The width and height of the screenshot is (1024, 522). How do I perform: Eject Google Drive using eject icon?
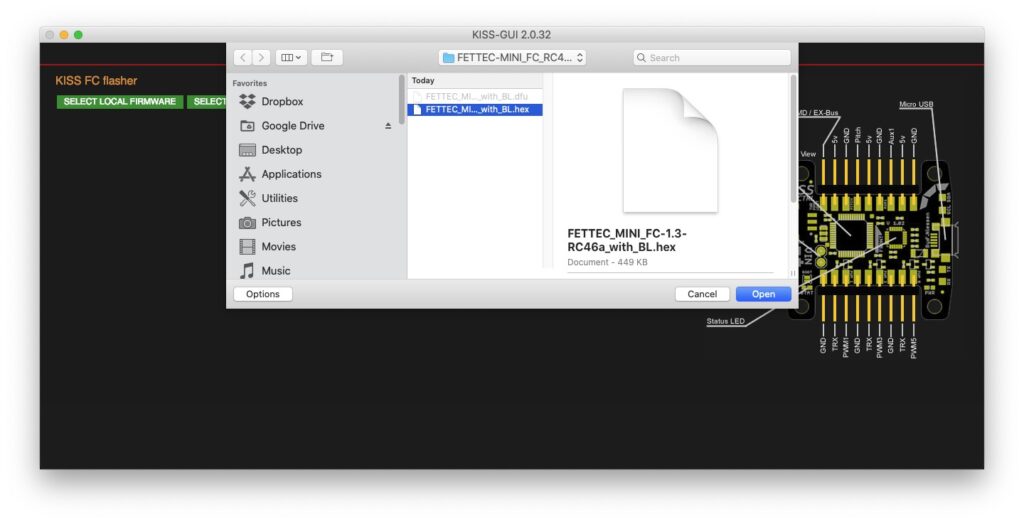point(388,126)
